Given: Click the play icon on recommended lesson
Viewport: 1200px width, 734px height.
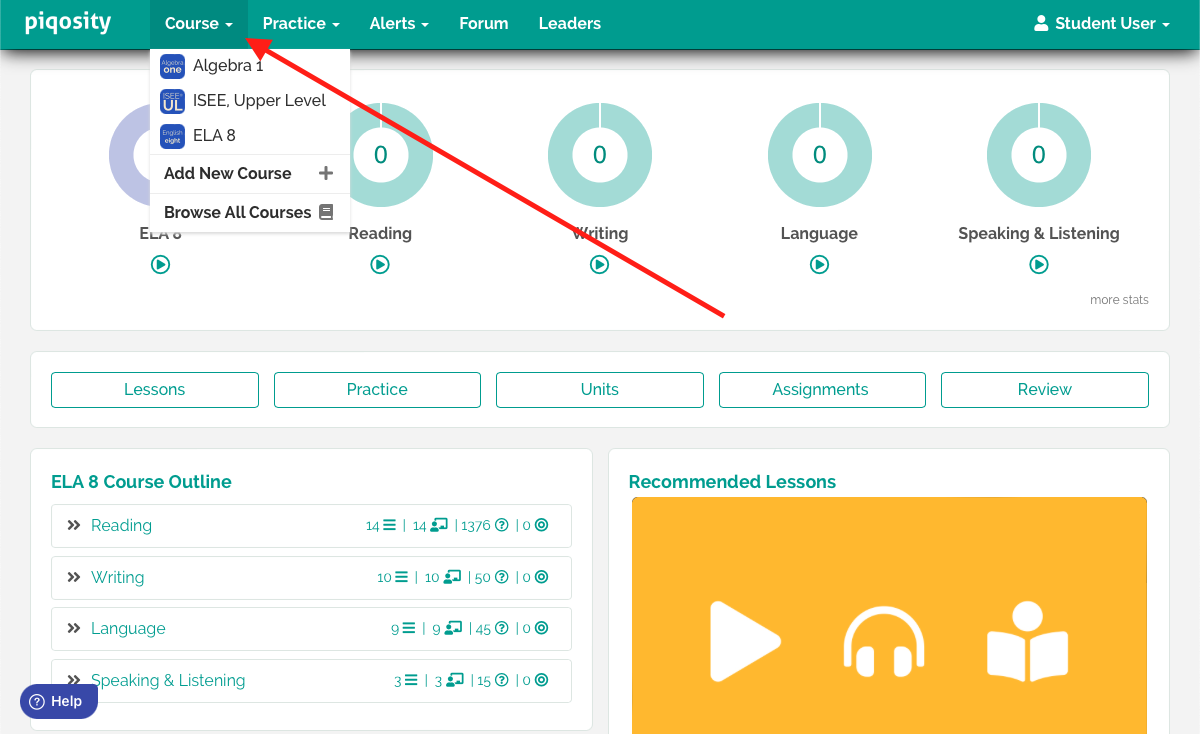Looking at the screenshot, I should click(744, 641).
